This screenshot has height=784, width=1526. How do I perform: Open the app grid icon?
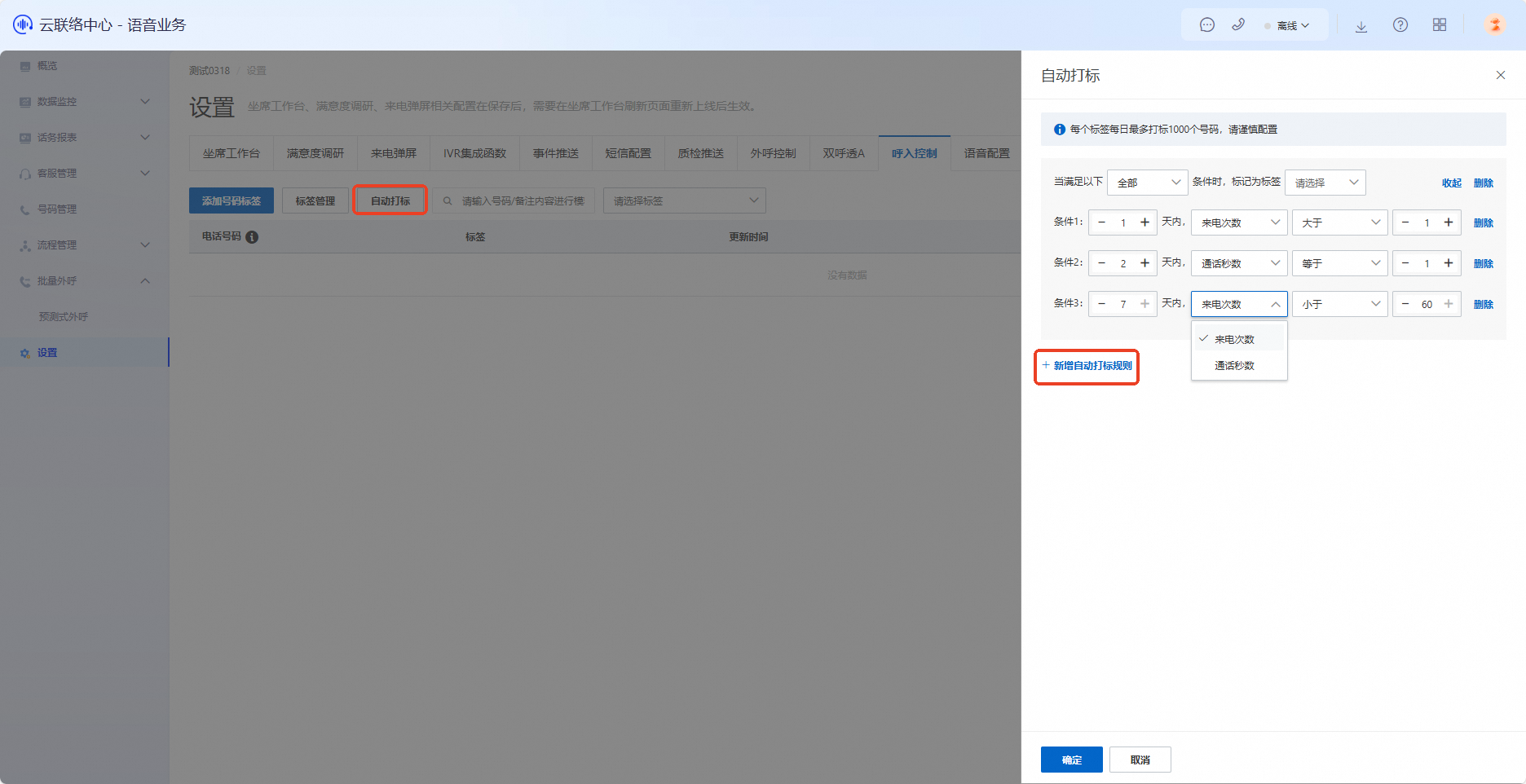tap(1440, 25)
